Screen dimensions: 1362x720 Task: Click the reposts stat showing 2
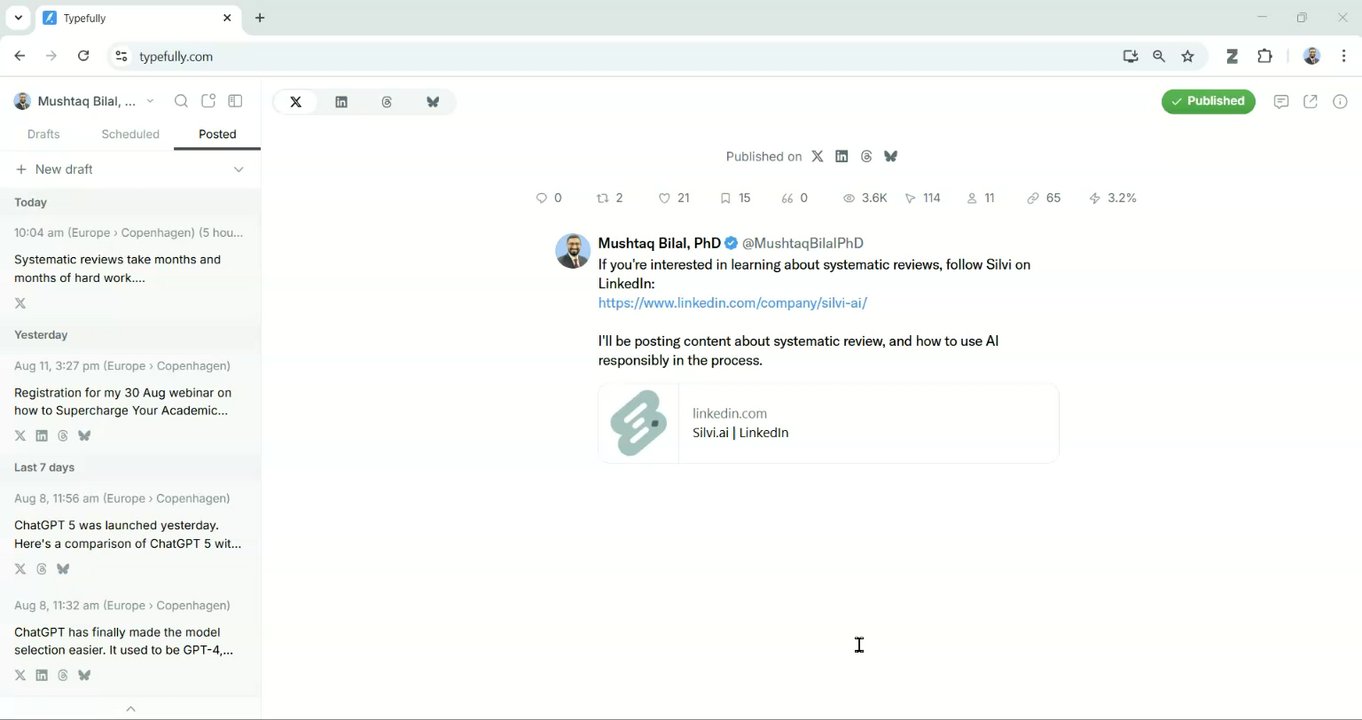coord(609,198)
